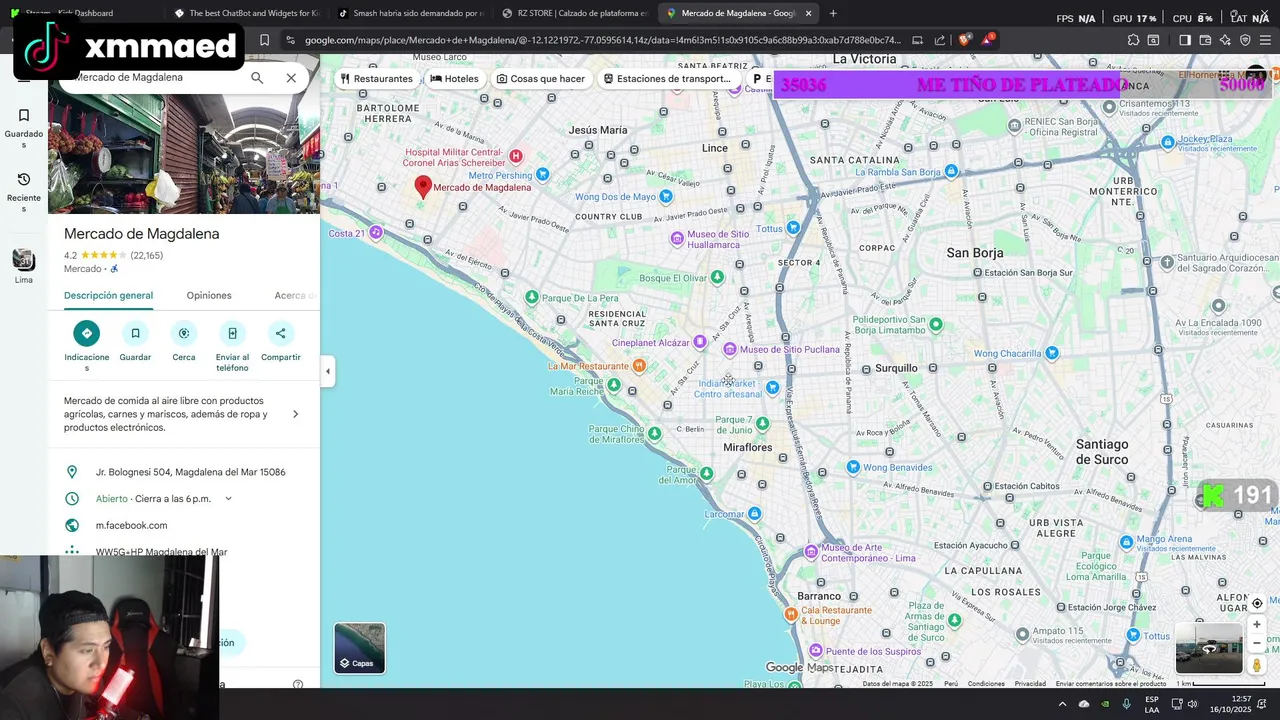Select Museo de Sitio Pucllana marker

click(x=730, y=349)
